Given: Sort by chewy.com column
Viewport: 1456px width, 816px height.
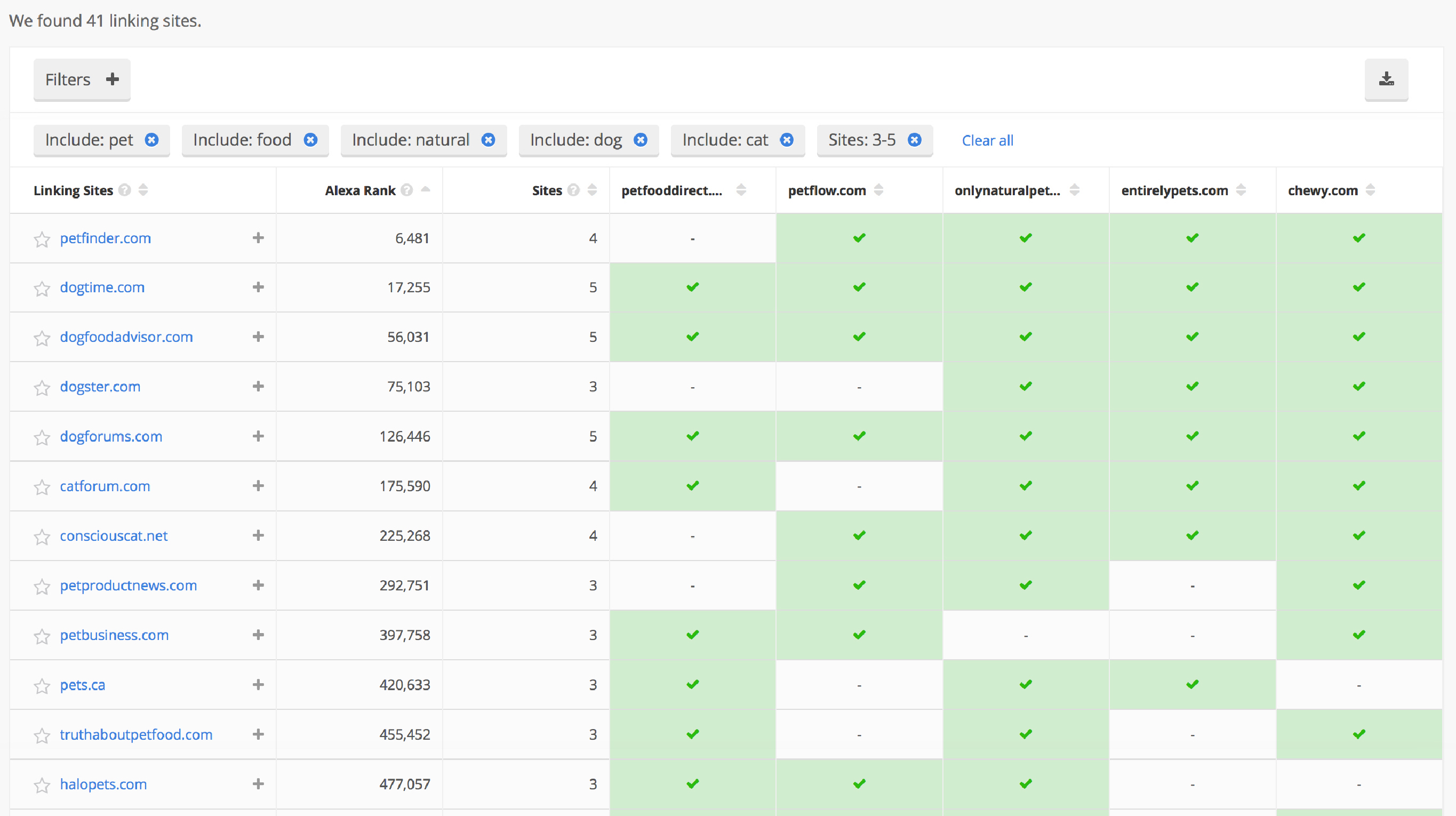Looking at the screenshot, I should (1370, 190).
